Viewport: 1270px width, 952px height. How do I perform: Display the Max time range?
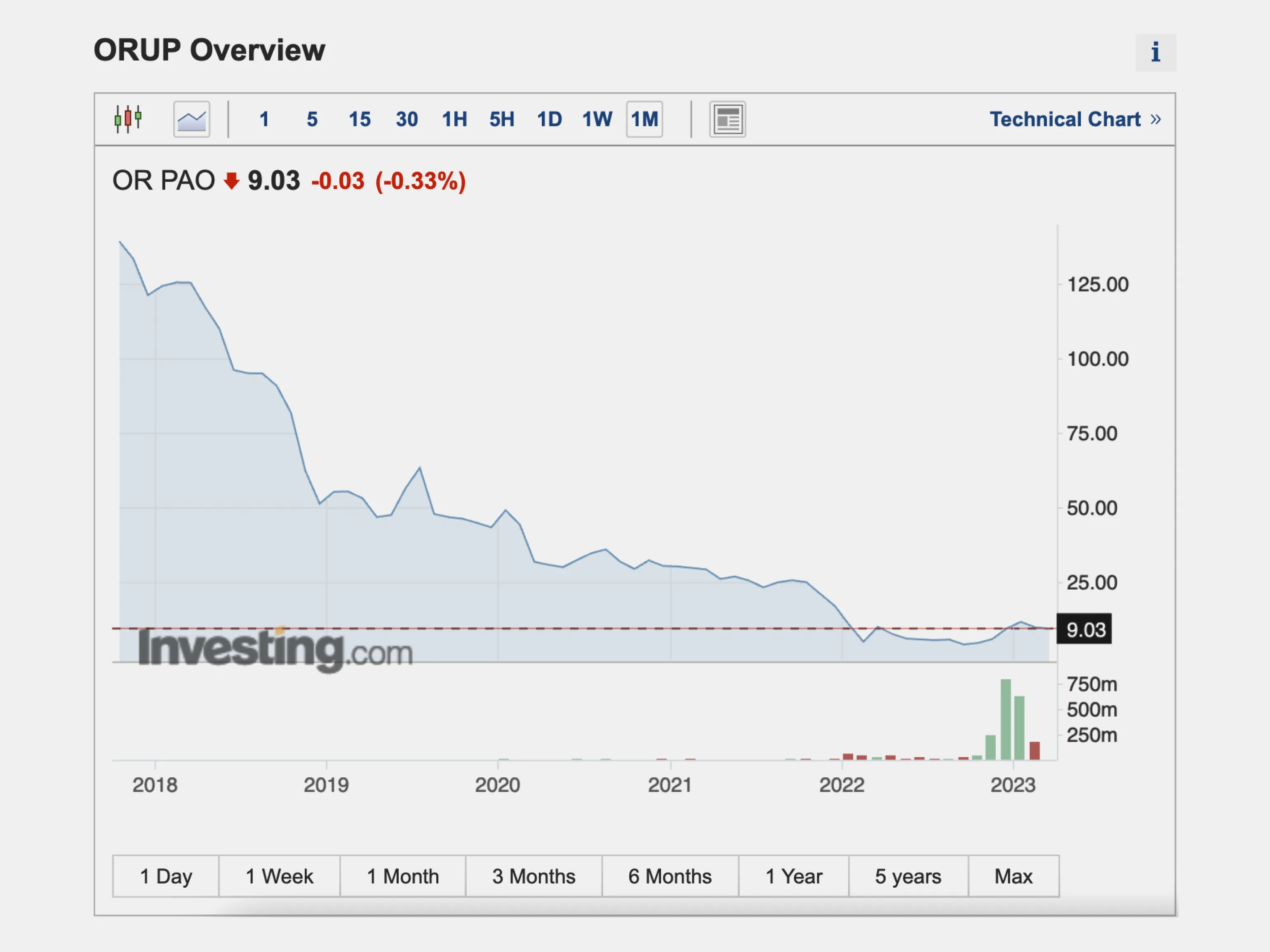coord(1014,876)
